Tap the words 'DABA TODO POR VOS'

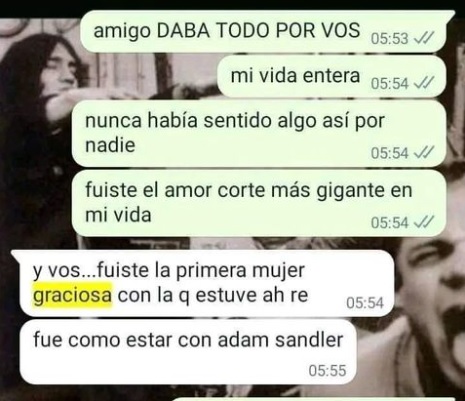pos(258,31)
